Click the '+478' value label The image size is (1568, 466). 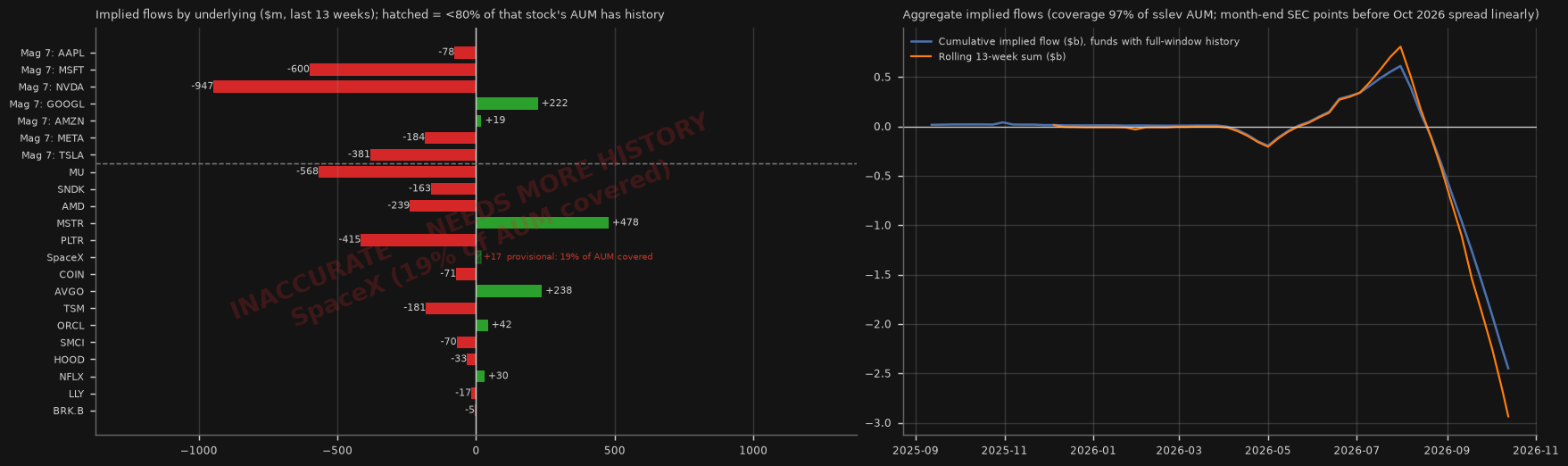tap(626, 223)
